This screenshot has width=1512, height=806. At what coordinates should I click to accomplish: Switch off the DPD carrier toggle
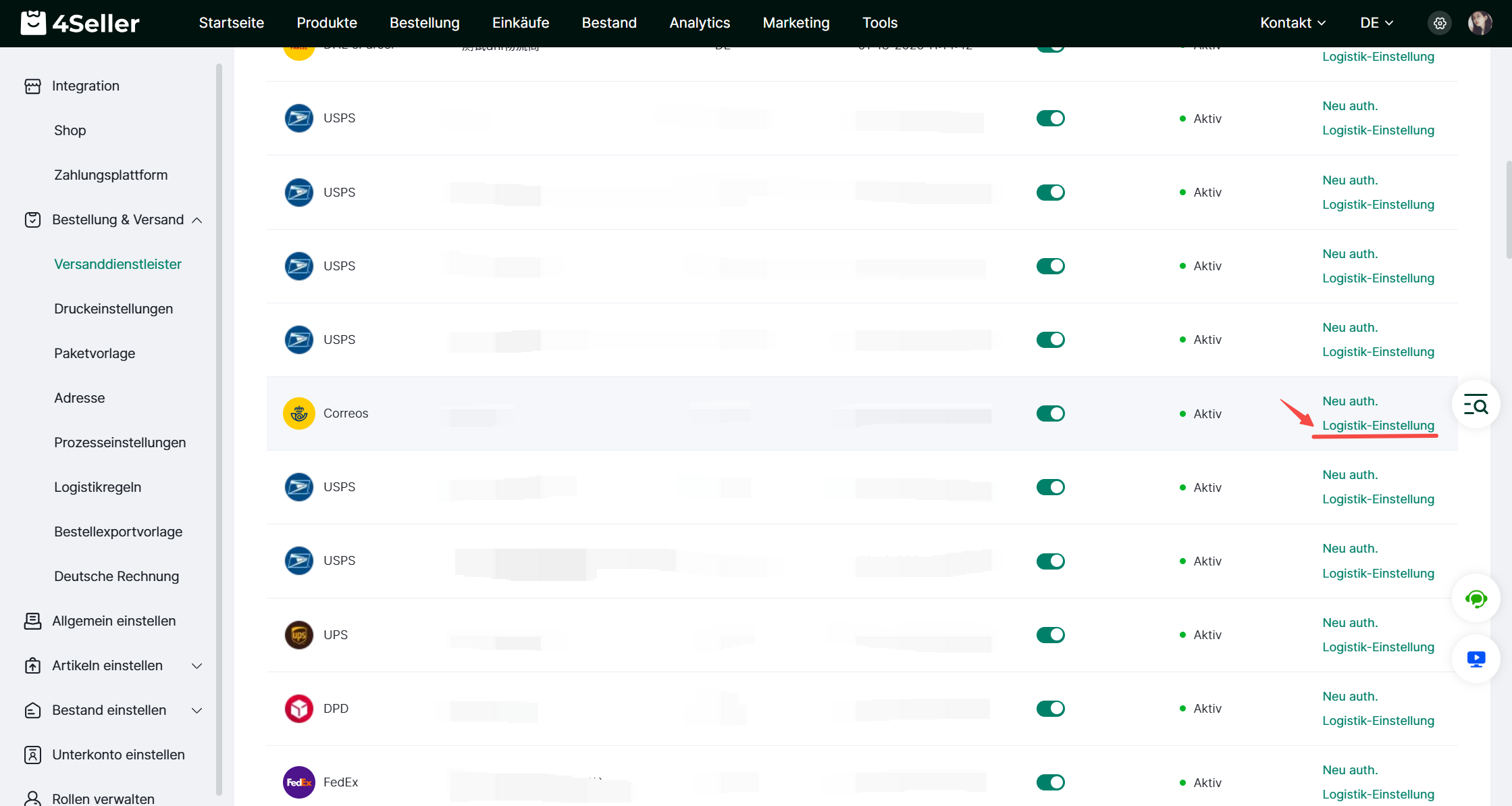click(1050, 709)
